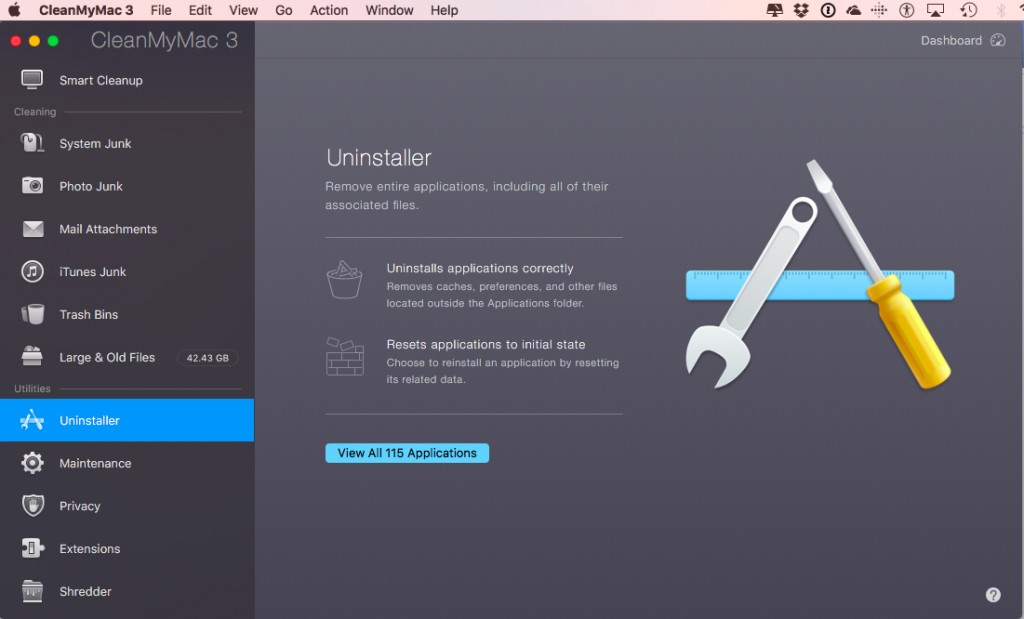
Task: Click the Bluetooth menu bar icon
Action: coord(1000,10)
